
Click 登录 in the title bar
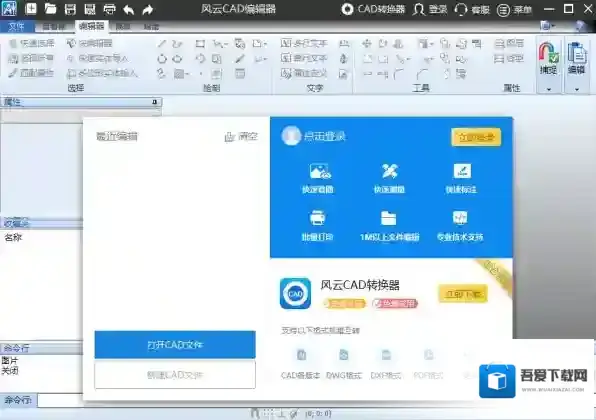[430, 9]
